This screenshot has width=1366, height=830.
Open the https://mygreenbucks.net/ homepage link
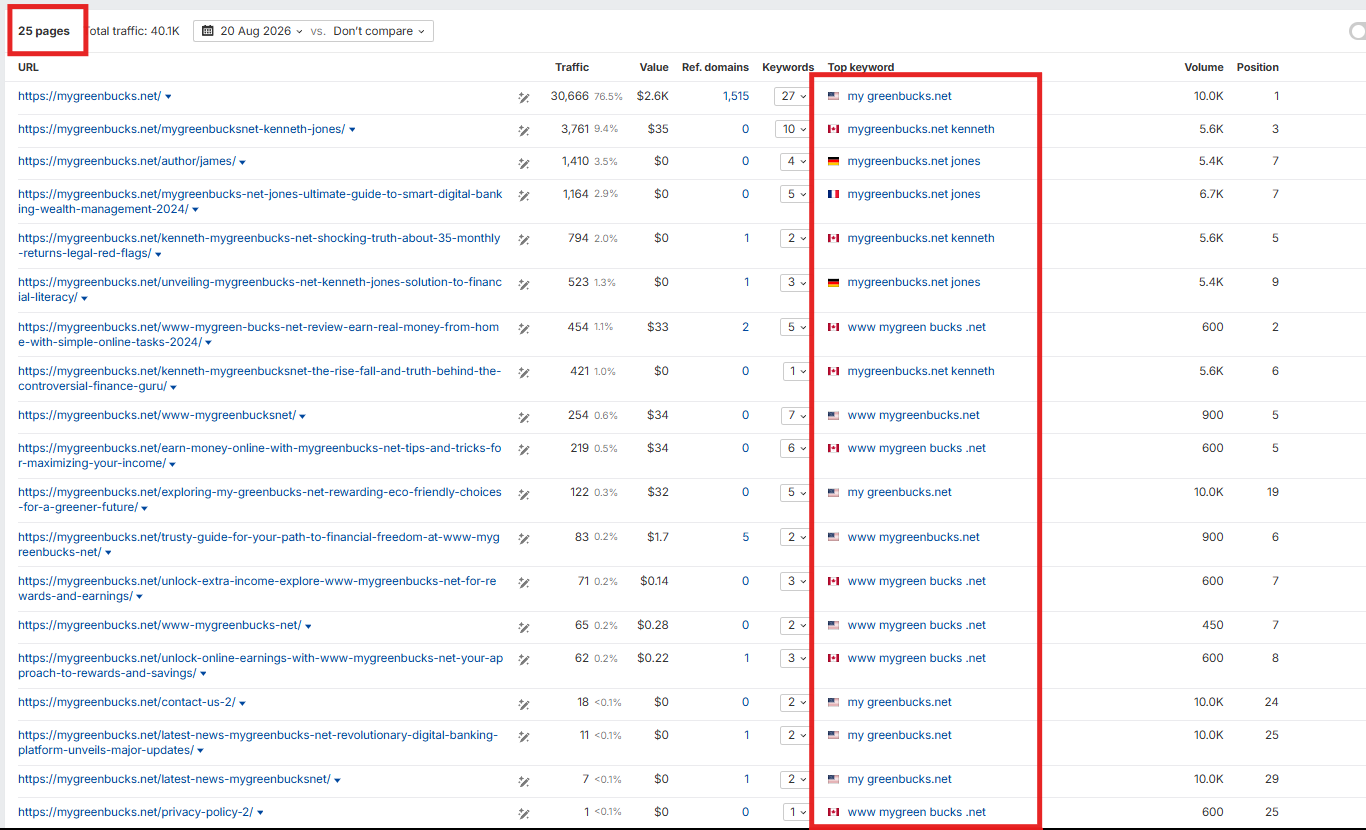(89, 96)
